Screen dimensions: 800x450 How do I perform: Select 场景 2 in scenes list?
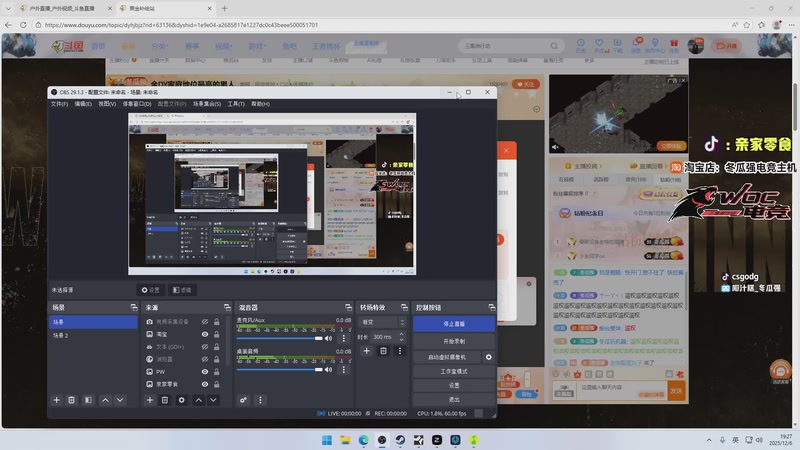point(93,335)
